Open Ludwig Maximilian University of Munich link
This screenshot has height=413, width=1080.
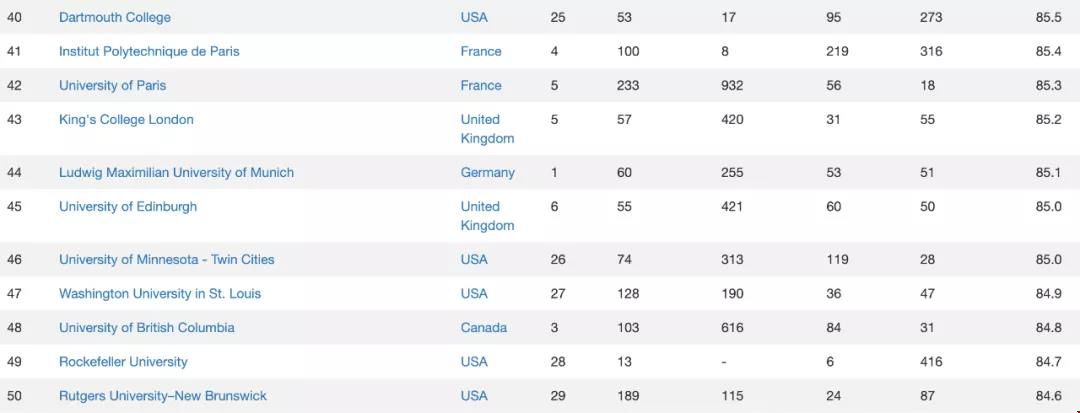176,172
